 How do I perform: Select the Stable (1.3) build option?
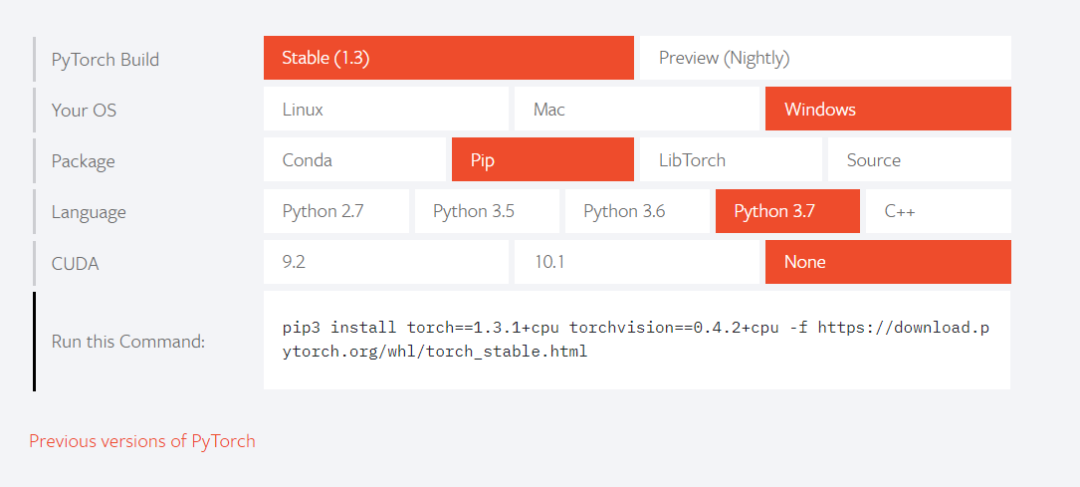pos(448,58)
